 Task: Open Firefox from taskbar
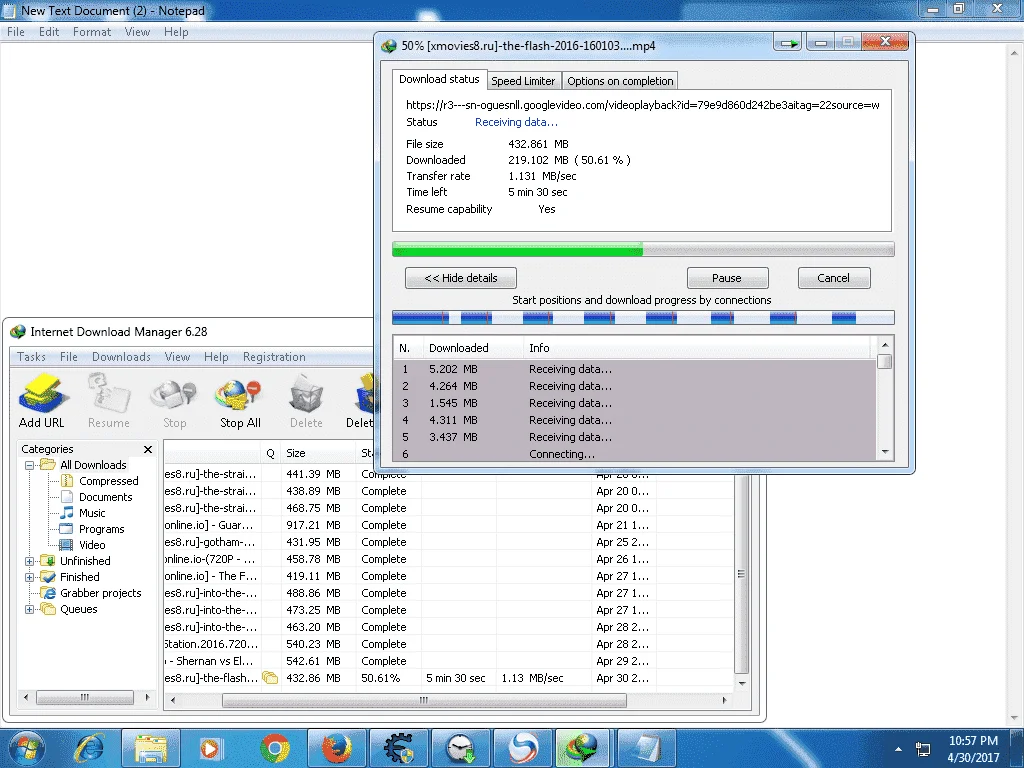336,748
